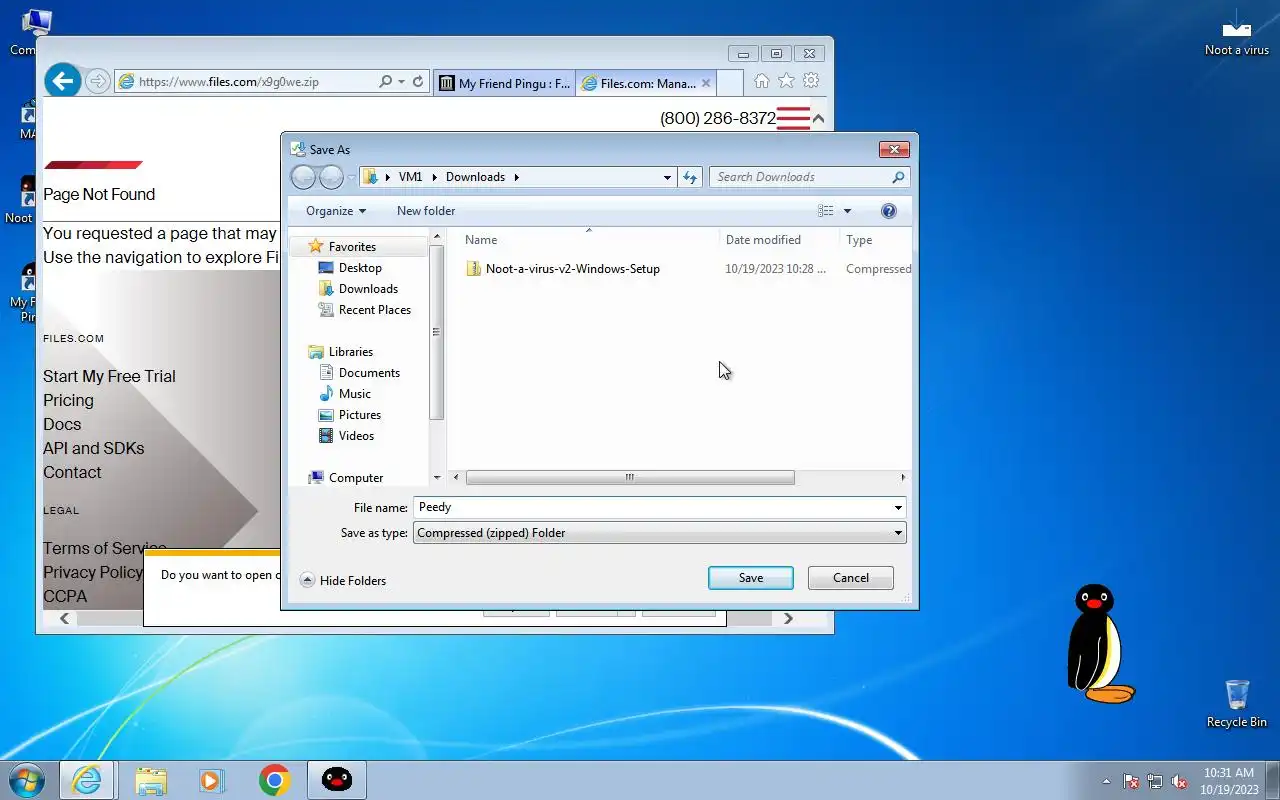The image size is (1280, 800).
Task: Click the Search Downloads field
Action: [x=801, y=177]
